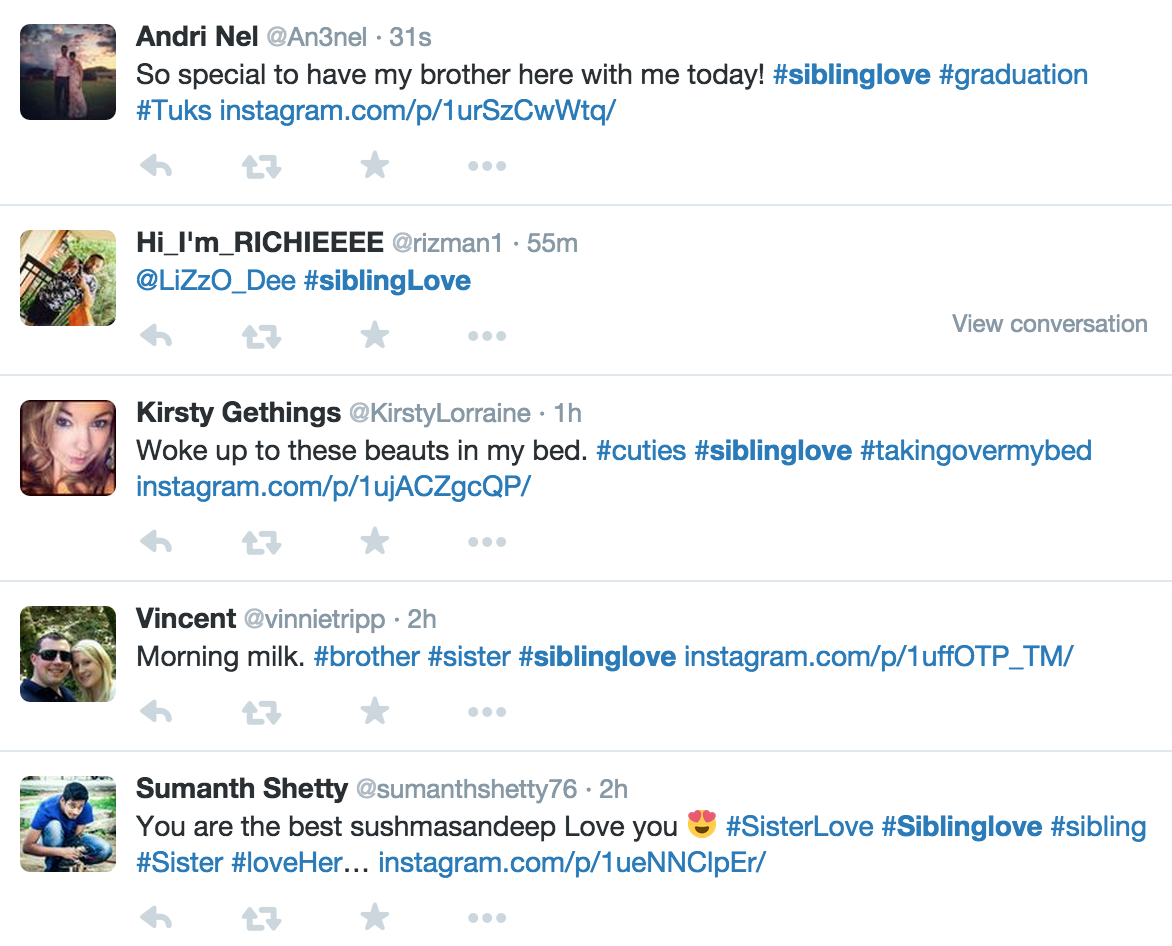Open the #graduation hashtag
1172x946 pixels.
[x=1013, y=75]
